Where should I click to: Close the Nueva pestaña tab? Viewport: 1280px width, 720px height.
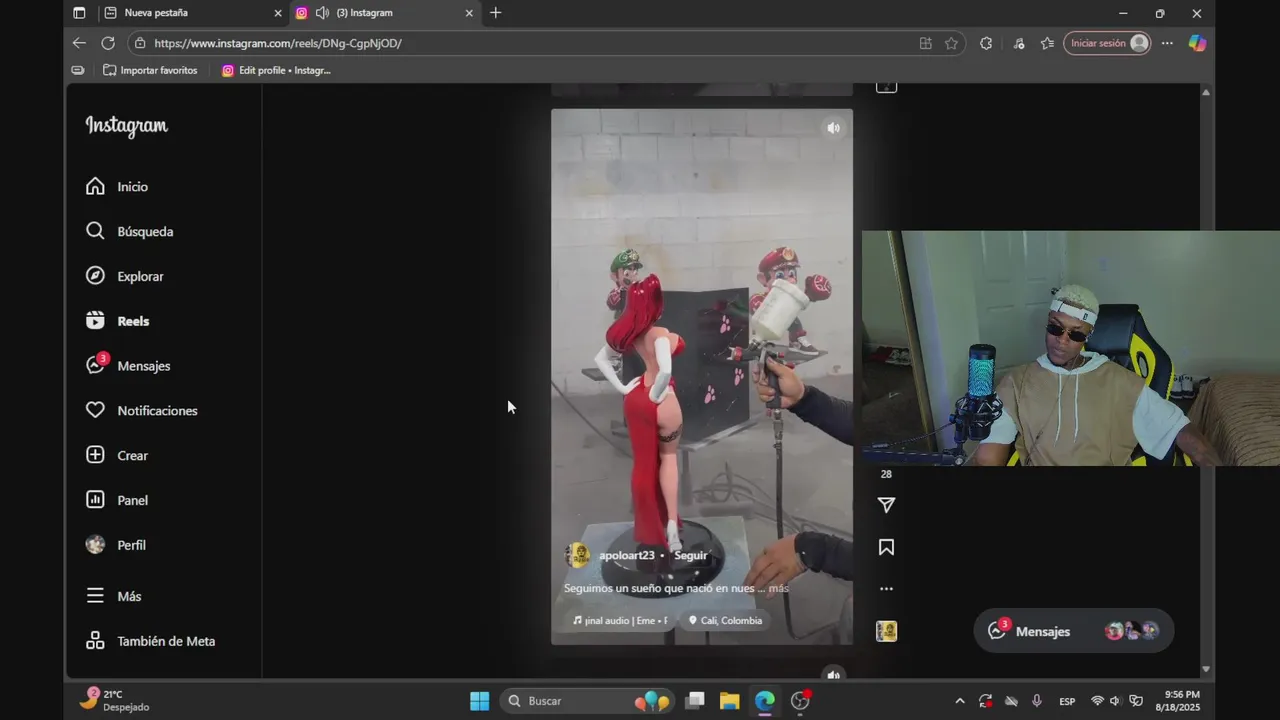pyautogui.click(x=278, y=13)
